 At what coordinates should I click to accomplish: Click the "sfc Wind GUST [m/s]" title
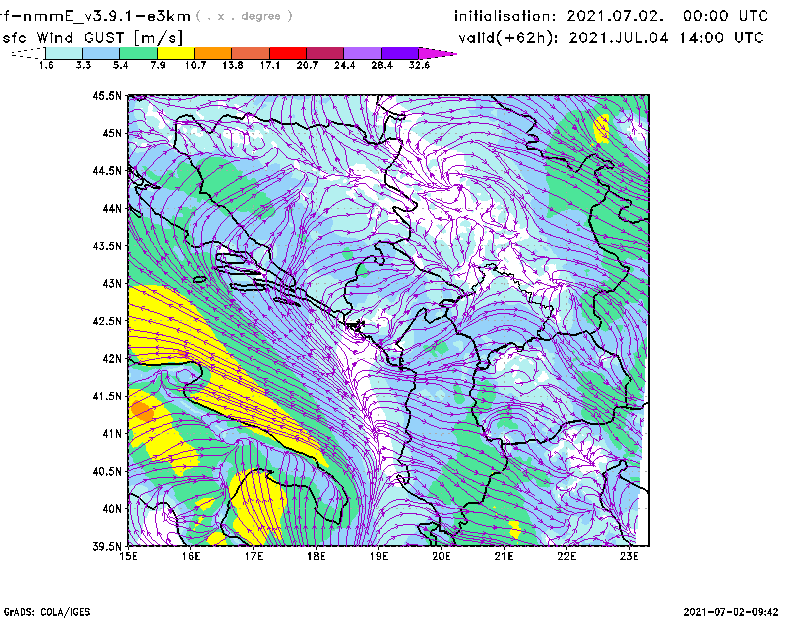[x=92, y=38]
